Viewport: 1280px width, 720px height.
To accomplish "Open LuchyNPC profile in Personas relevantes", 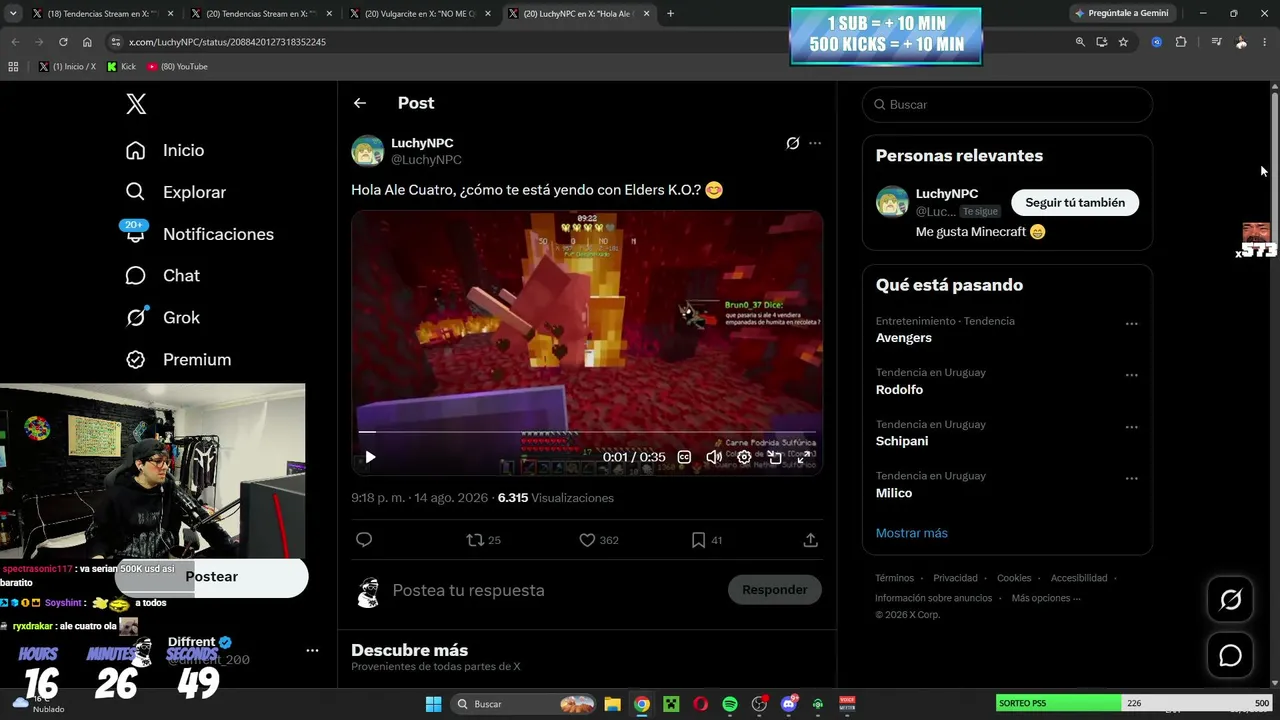I will [x=947, y=194].
